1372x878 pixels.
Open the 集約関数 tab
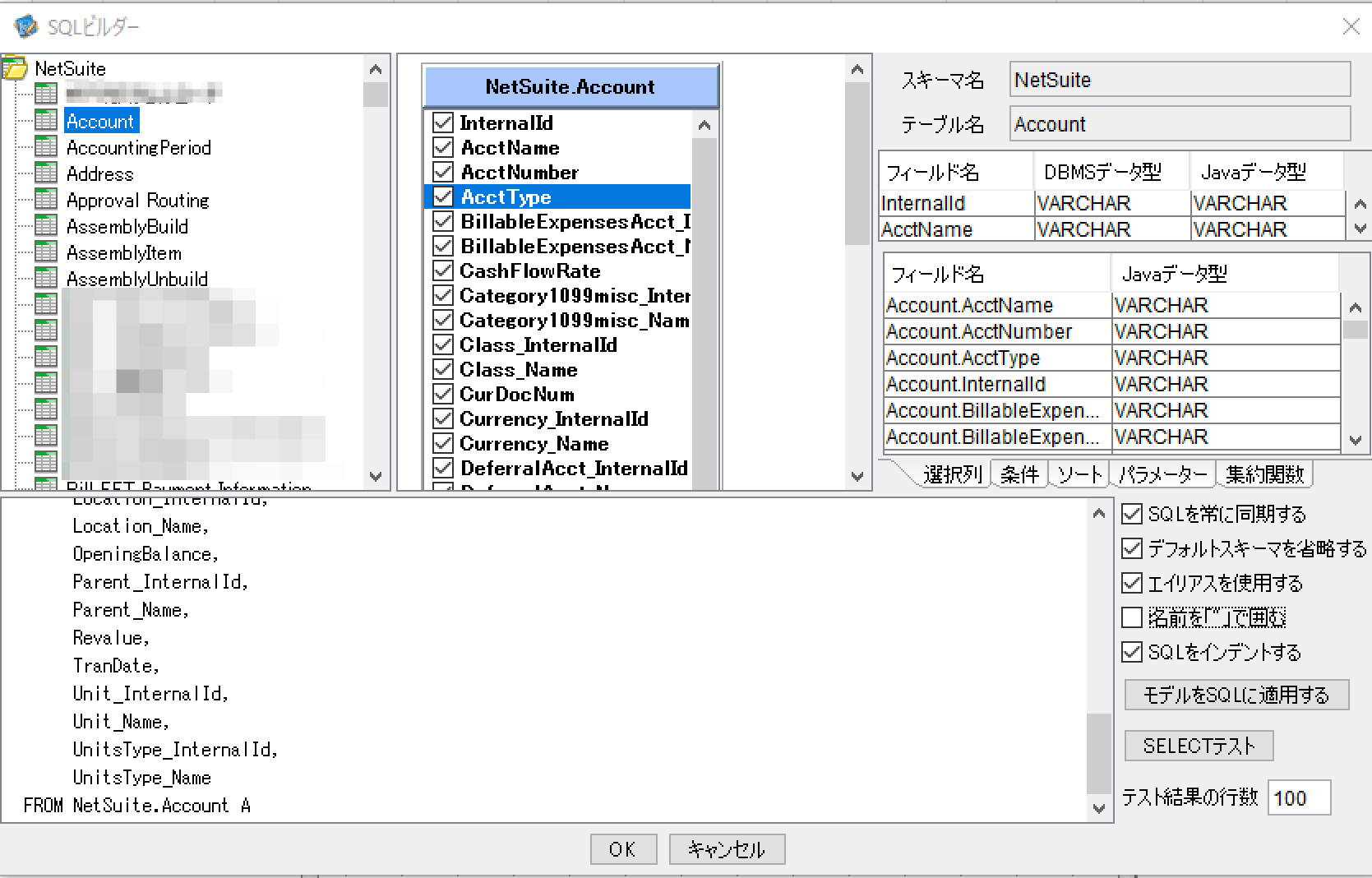pyautogui.click(x=1264, y=474)
